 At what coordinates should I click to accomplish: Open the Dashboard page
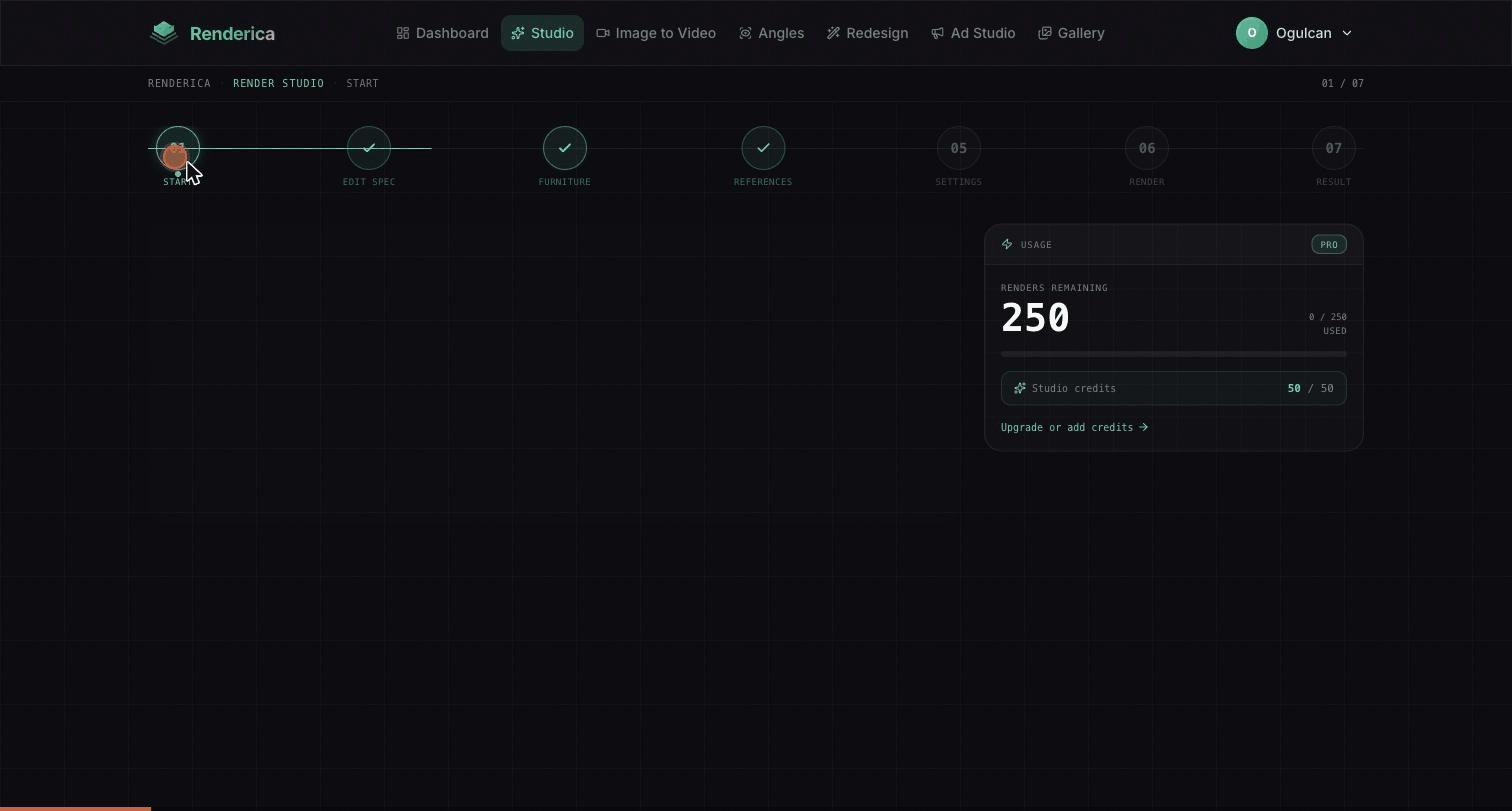click(x=442, y=33)
